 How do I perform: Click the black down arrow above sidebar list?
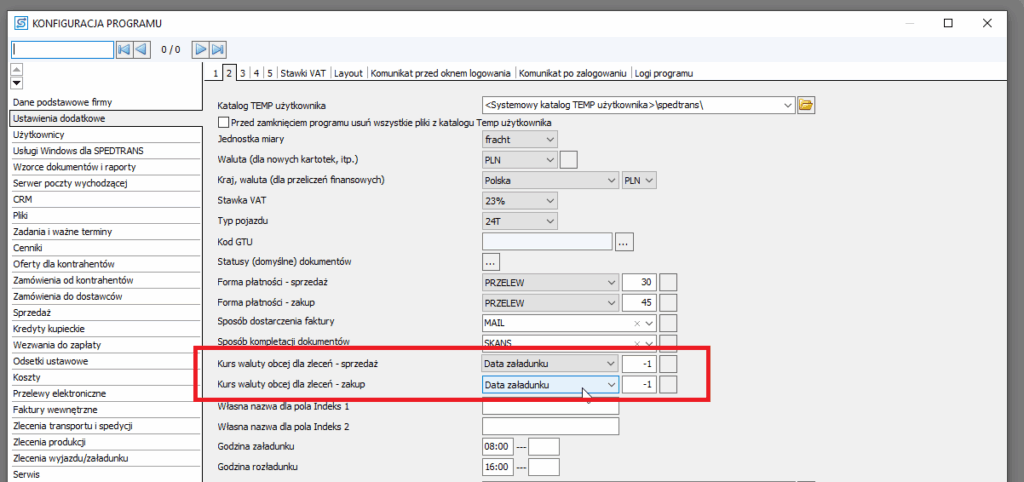17,83
